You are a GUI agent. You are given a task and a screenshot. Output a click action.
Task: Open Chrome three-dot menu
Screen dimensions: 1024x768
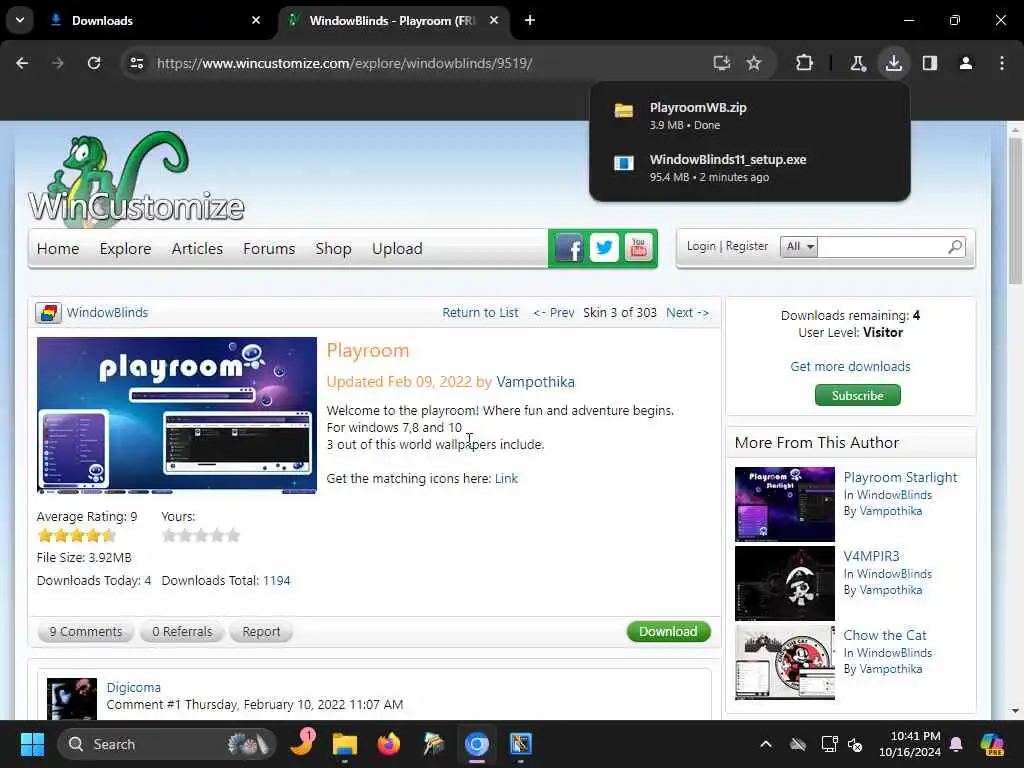[x=1002, y=63]
